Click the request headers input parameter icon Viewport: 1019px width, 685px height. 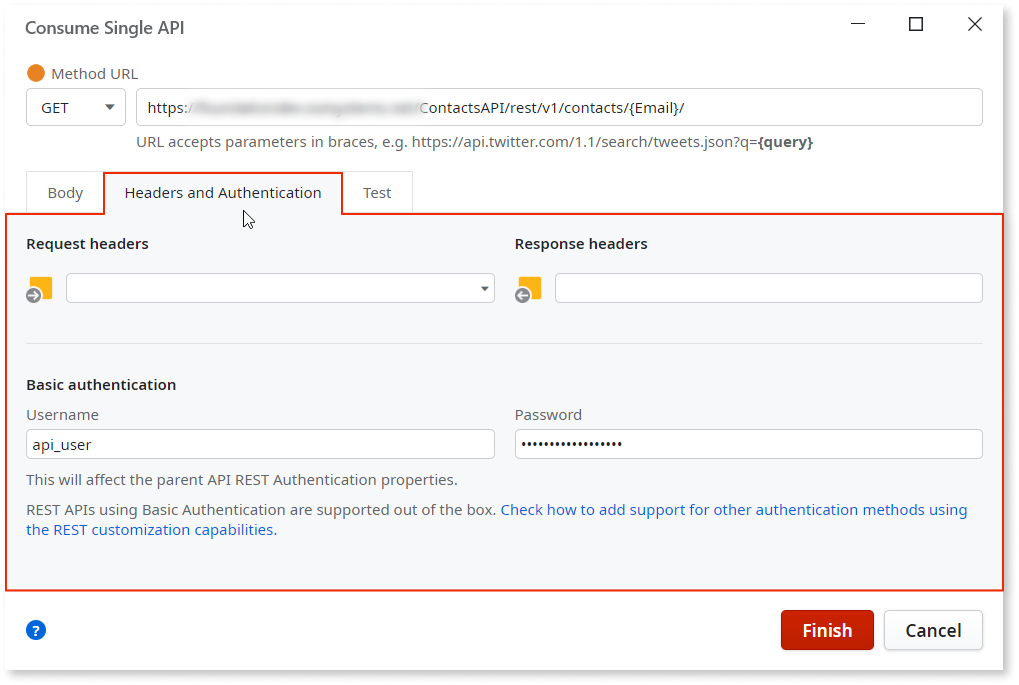[39, 288]
